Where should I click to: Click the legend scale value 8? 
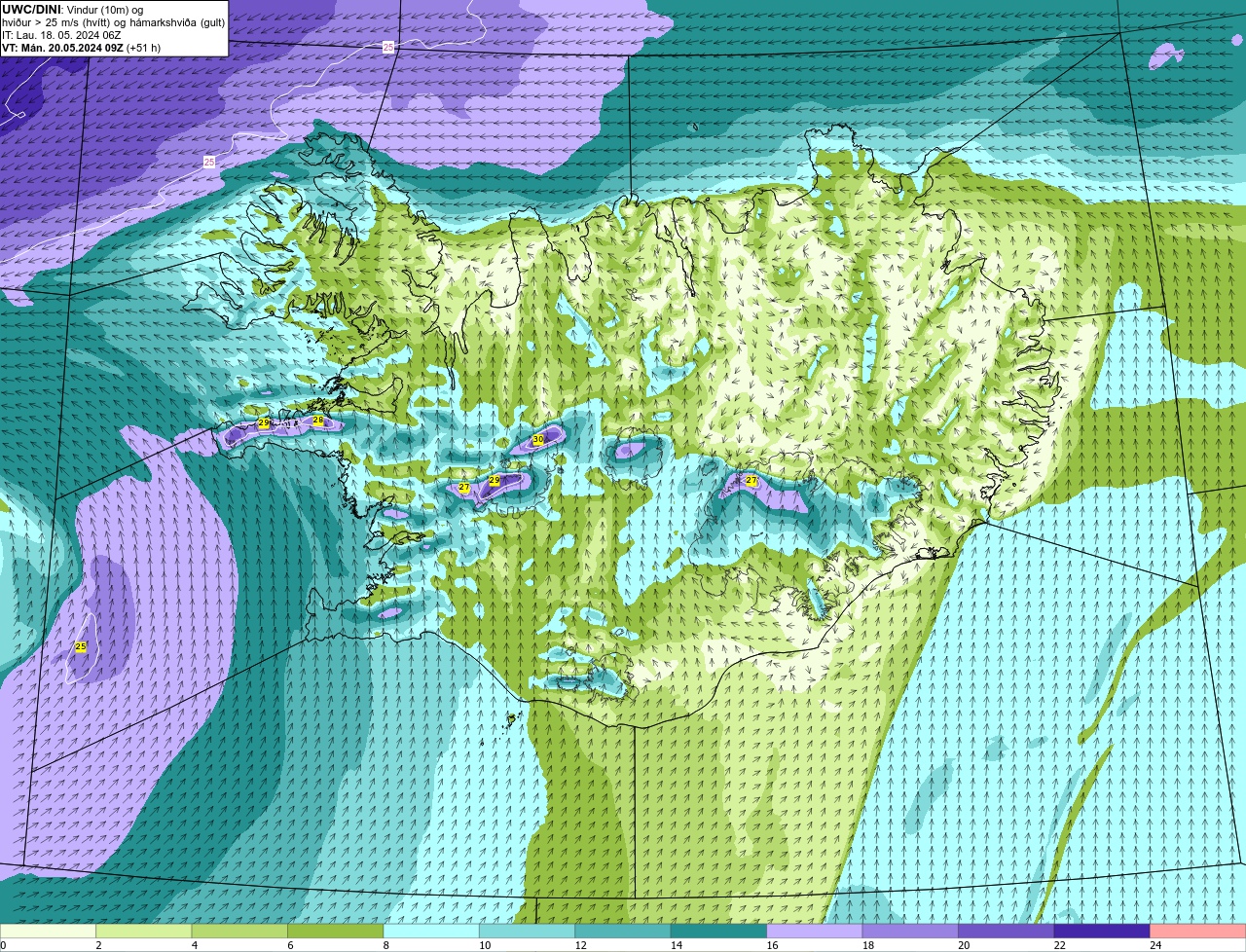tap(385, 945)
